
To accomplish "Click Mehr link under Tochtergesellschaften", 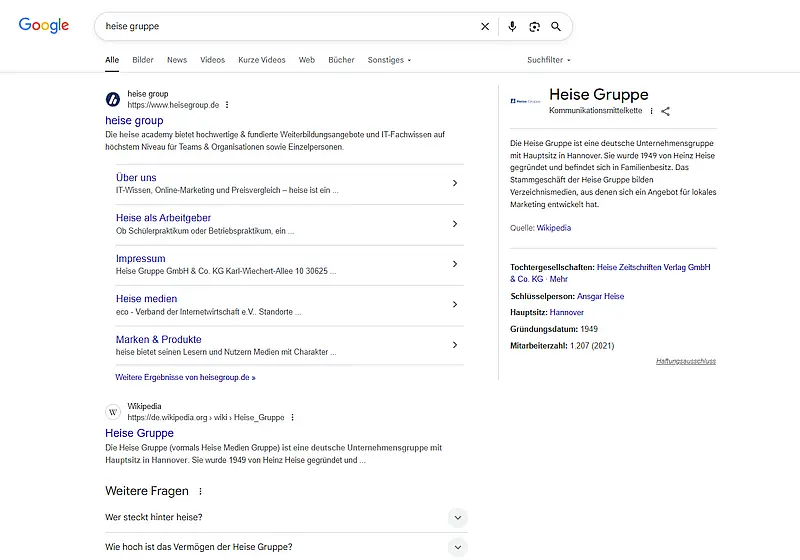I will 559,279.
